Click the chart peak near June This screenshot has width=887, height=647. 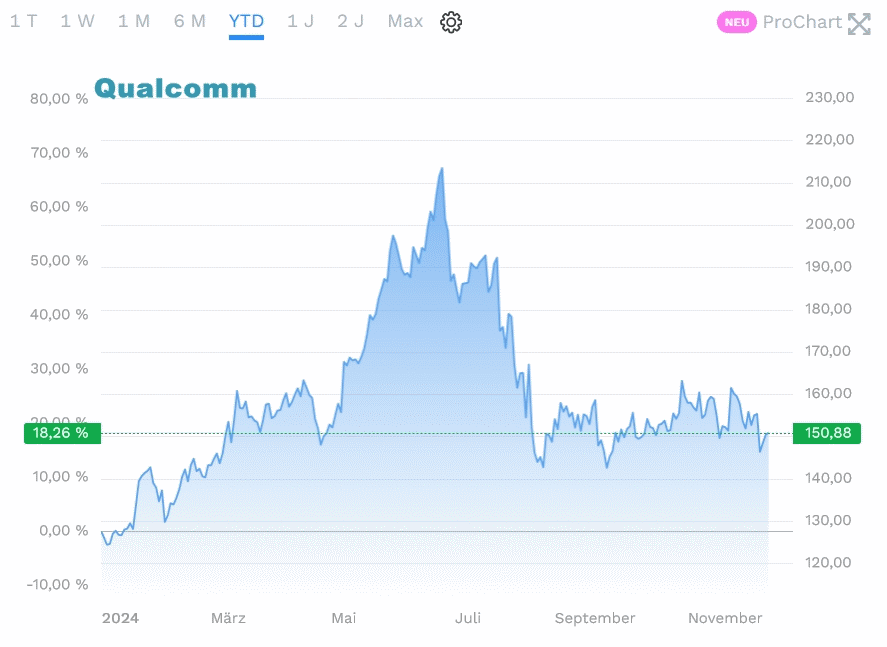point(441,169)
